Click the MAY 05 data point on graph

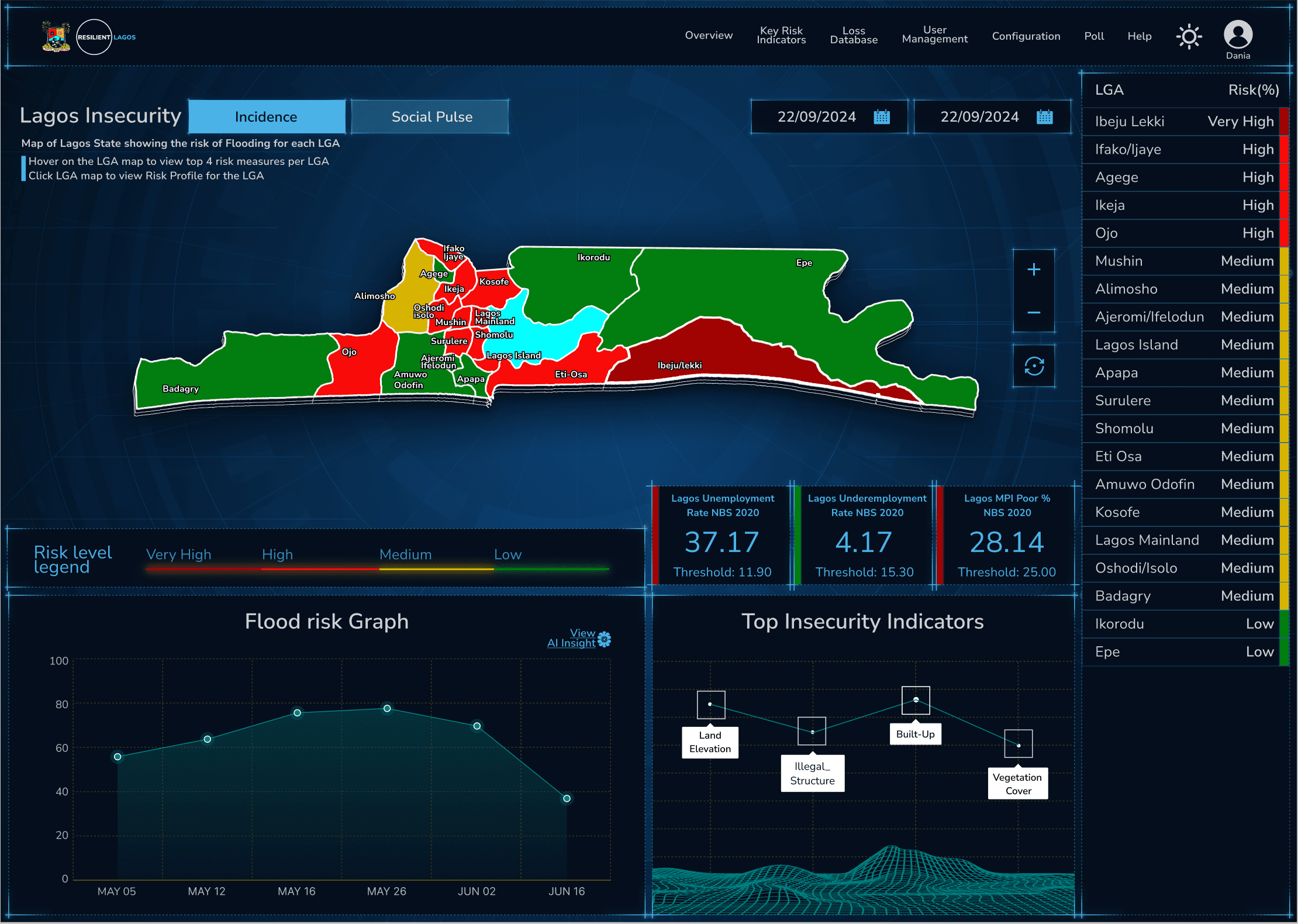pos(118,757)
